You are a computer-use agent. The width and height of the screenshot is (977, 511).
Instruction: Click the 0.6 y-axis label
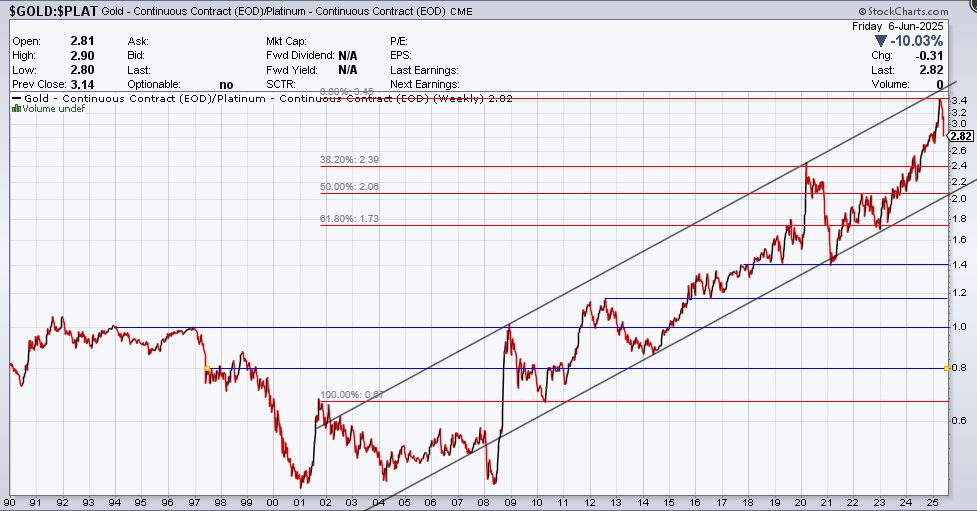pyautogui.click(x=959, y=420)
